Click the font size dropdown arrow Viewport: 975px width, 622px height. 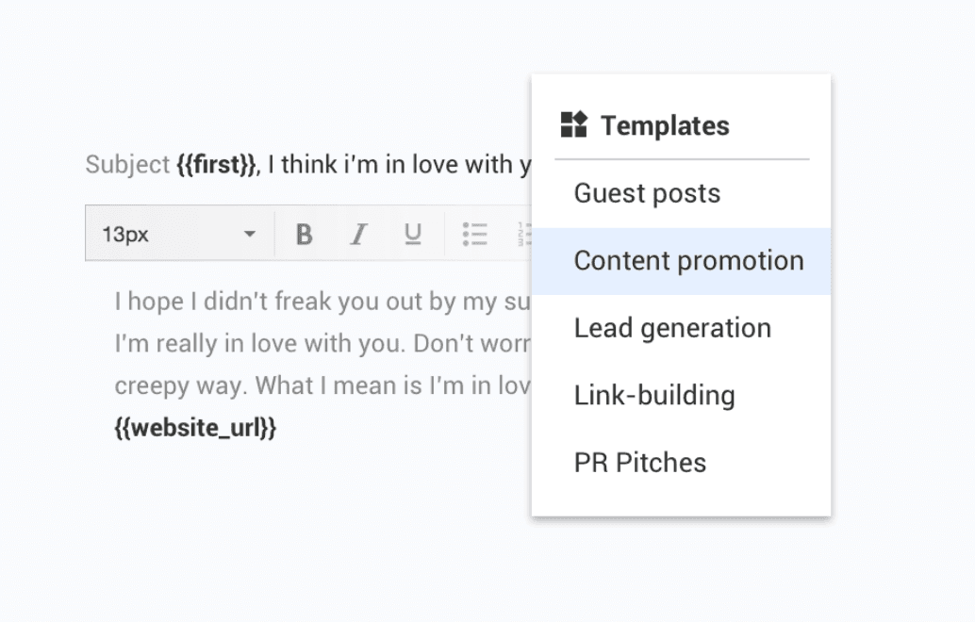click(x=249, y=235)
